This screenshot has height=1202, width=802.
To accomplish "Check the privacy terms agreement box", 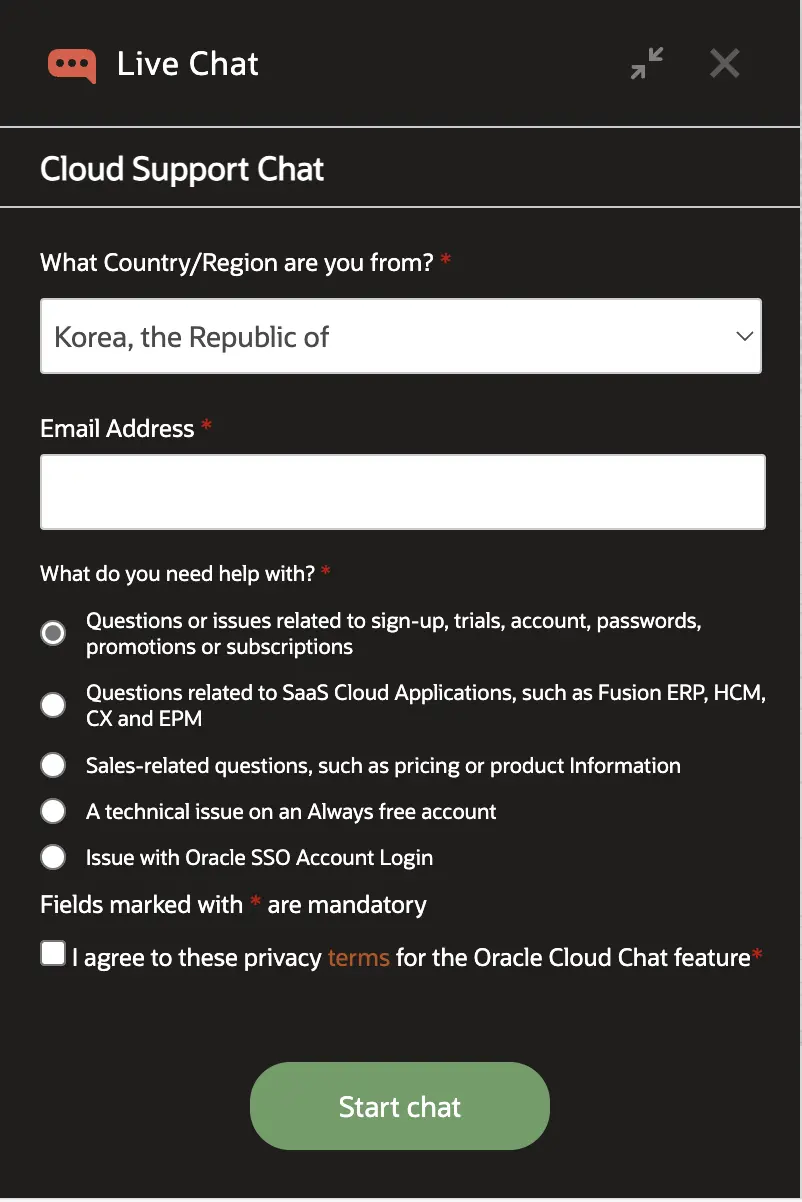I will 52,953.
